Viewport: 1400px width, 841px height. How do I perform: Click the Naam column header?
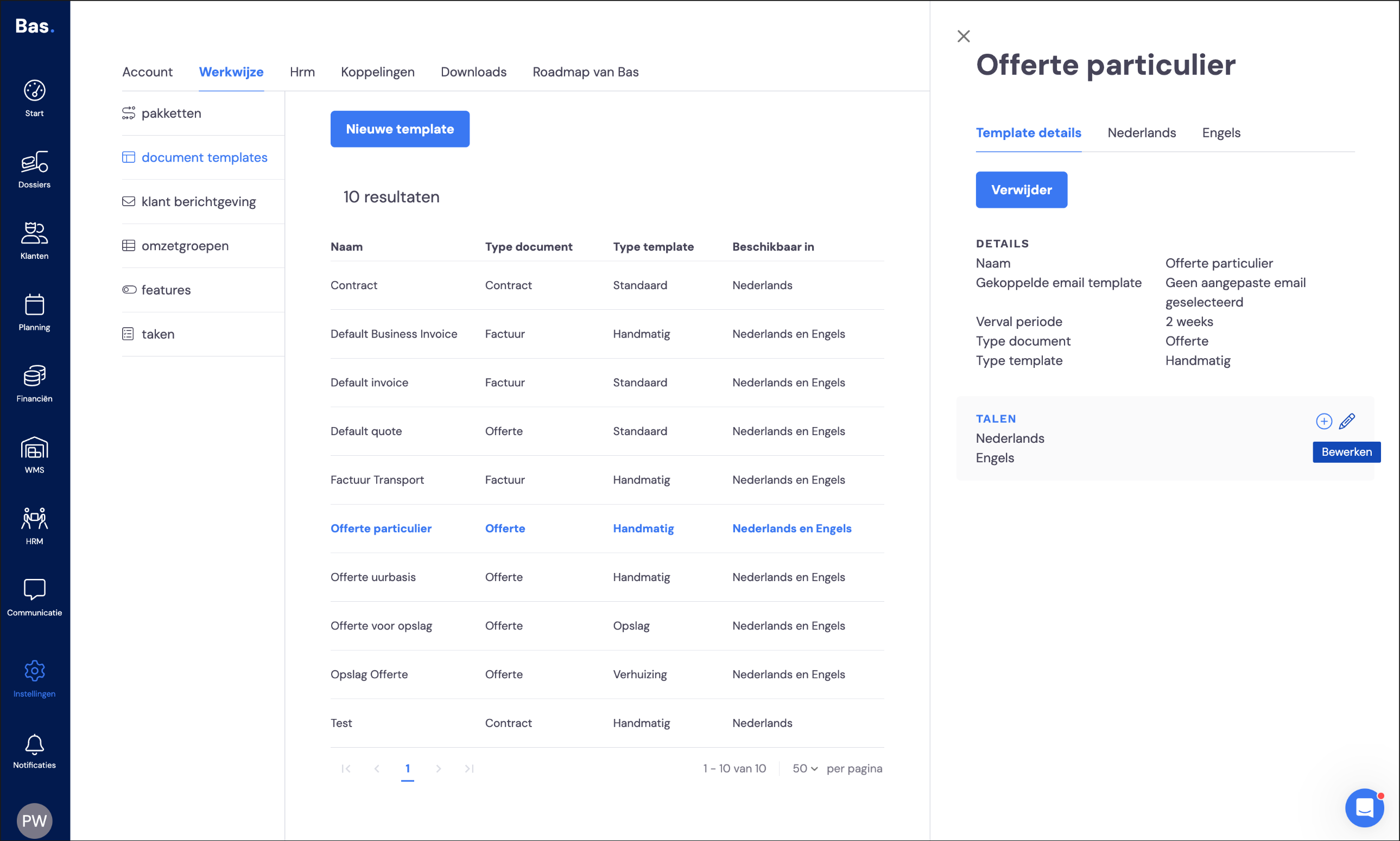[x=346, y=247]
